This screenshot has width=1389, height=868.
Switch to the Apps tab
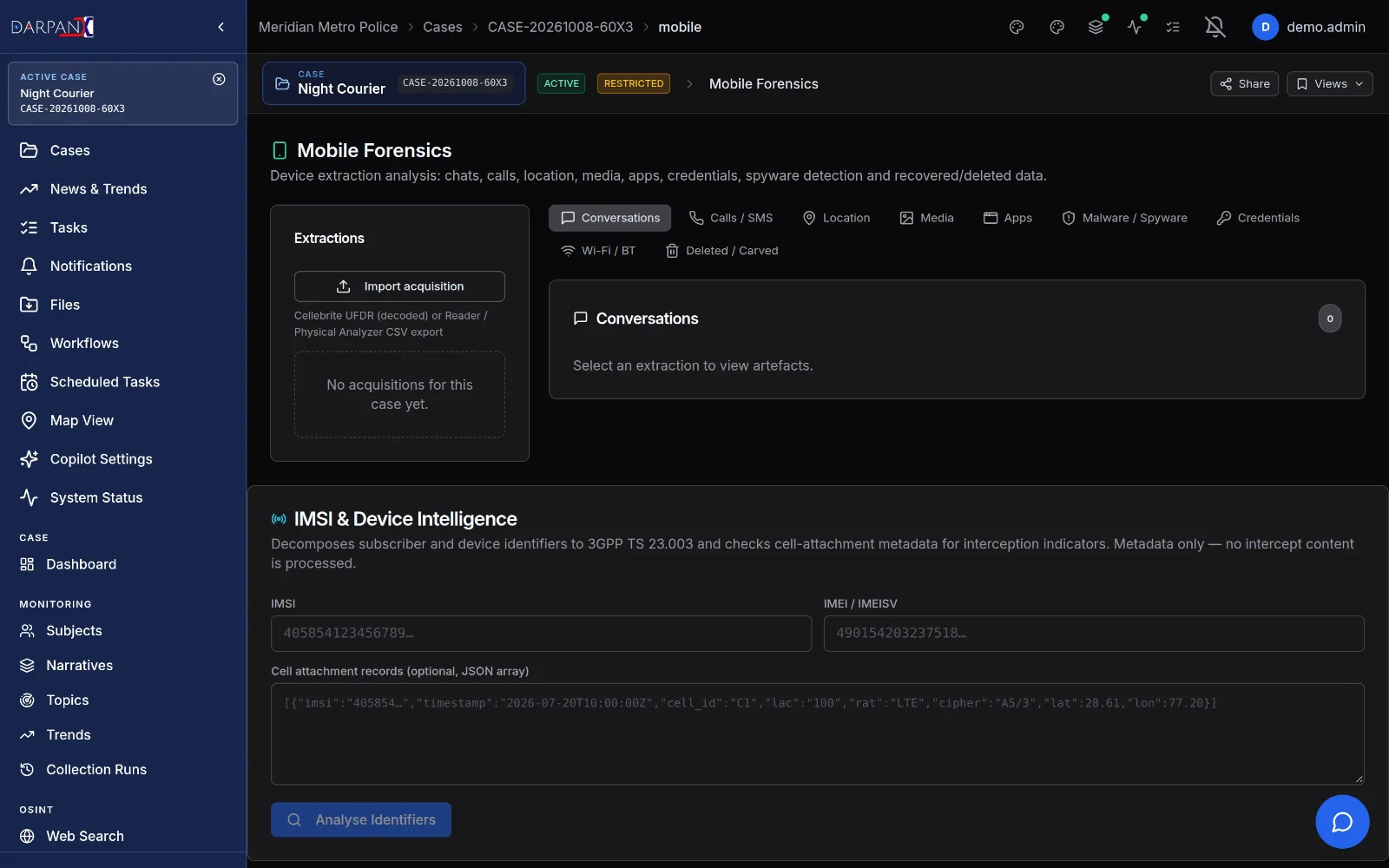pos(1007,218)
